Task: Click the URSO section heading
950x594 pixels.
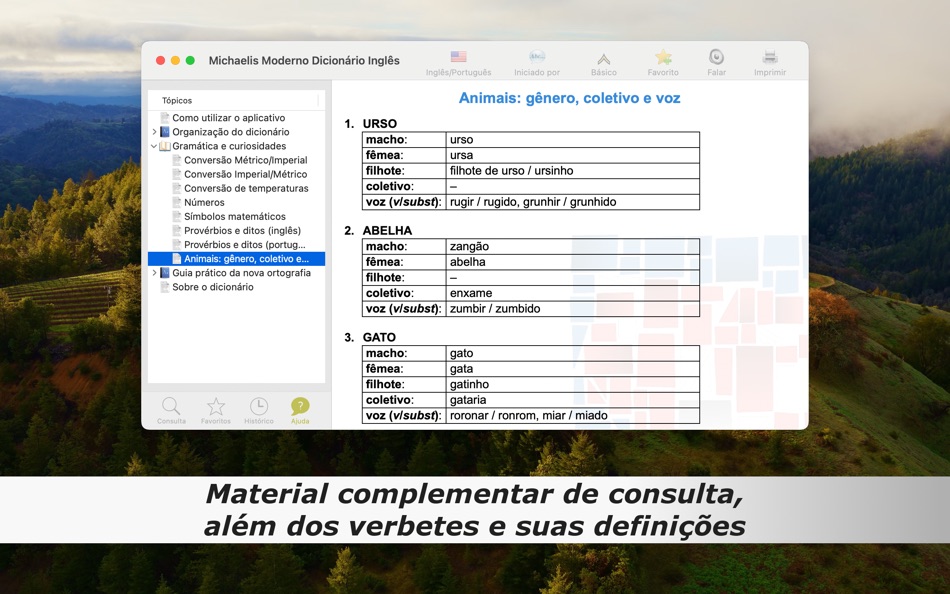Action: 379,124
